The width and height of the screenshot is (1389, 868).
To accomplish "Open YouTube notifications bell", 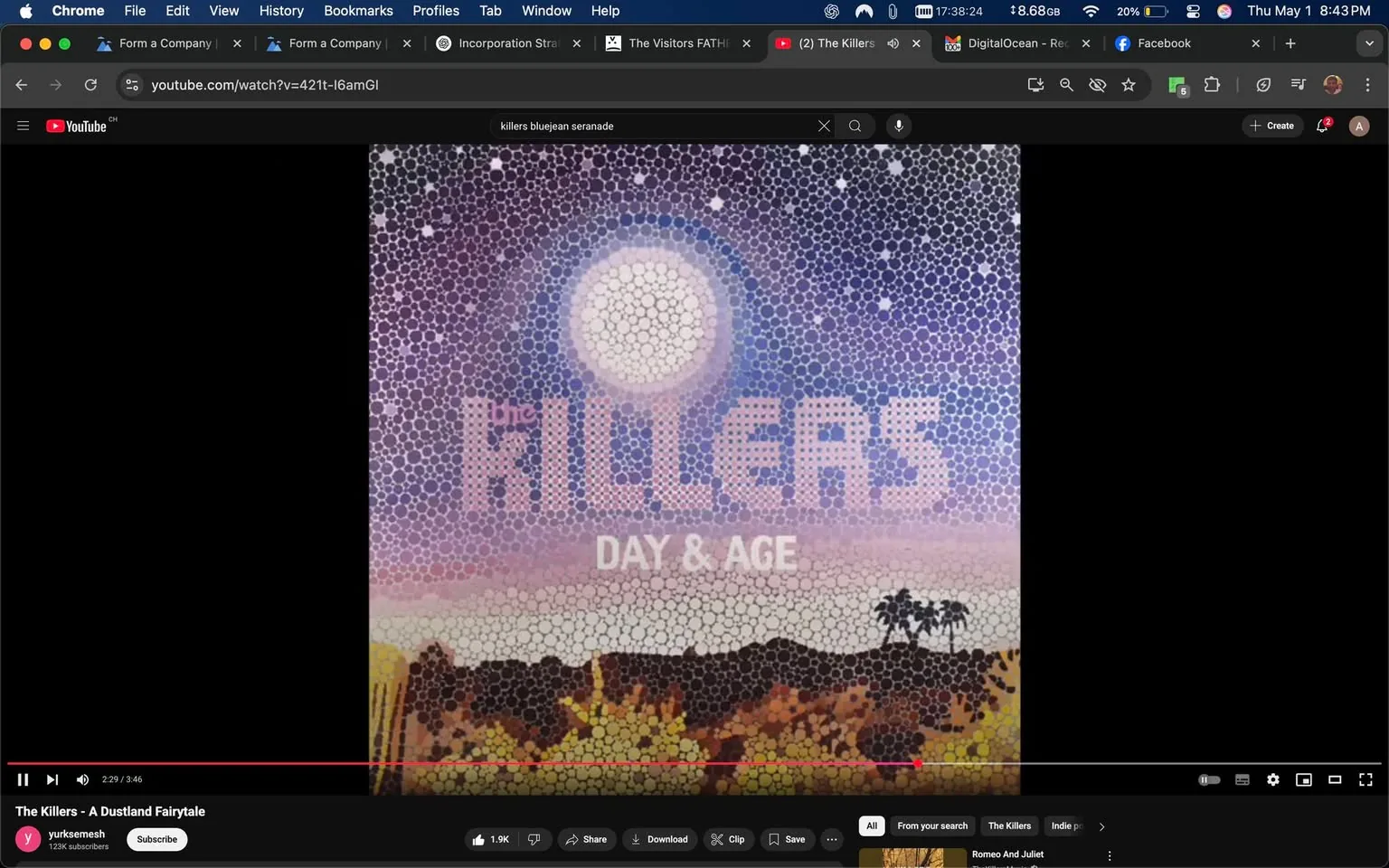I will click(1320, 126).
